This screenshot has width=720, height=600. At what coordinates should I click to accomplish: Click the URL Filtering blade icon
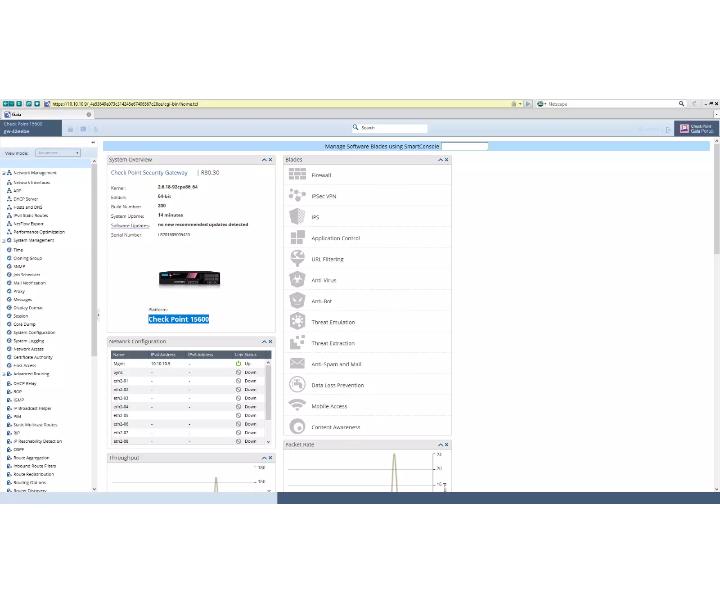pyautogui.click(x=297, y=258)
